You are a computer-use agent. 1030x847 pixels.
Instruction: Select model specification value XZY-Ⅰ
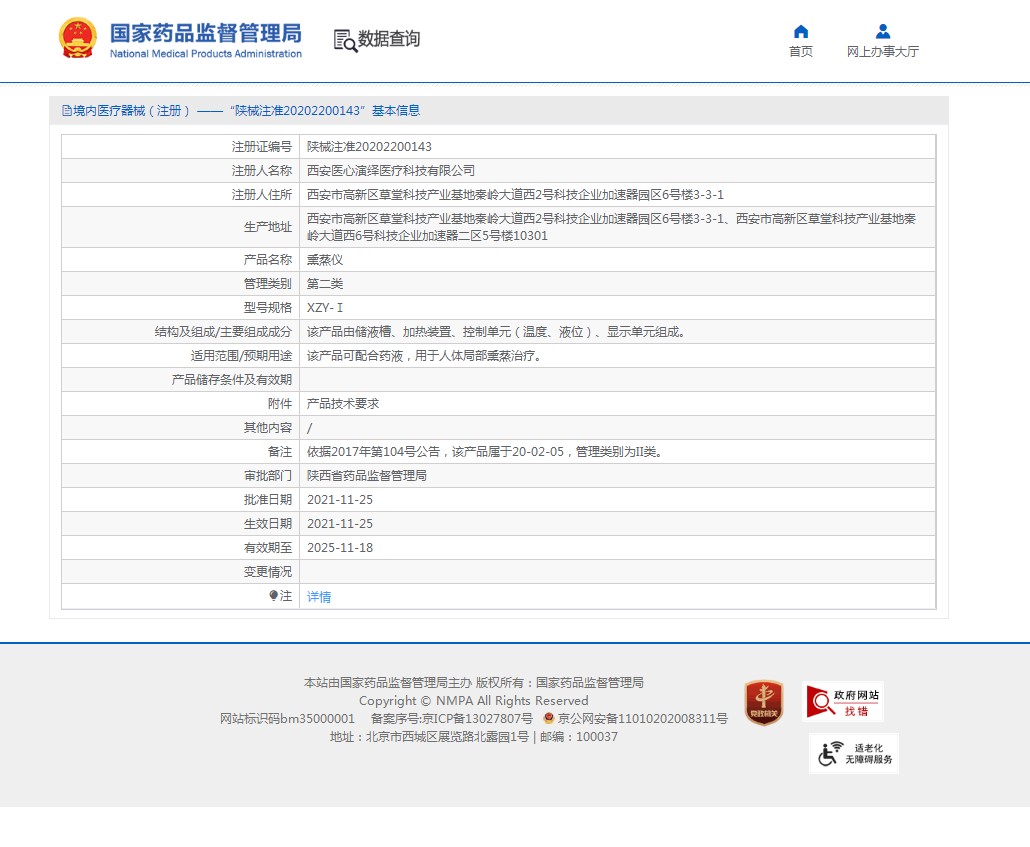tap(325, 308)
